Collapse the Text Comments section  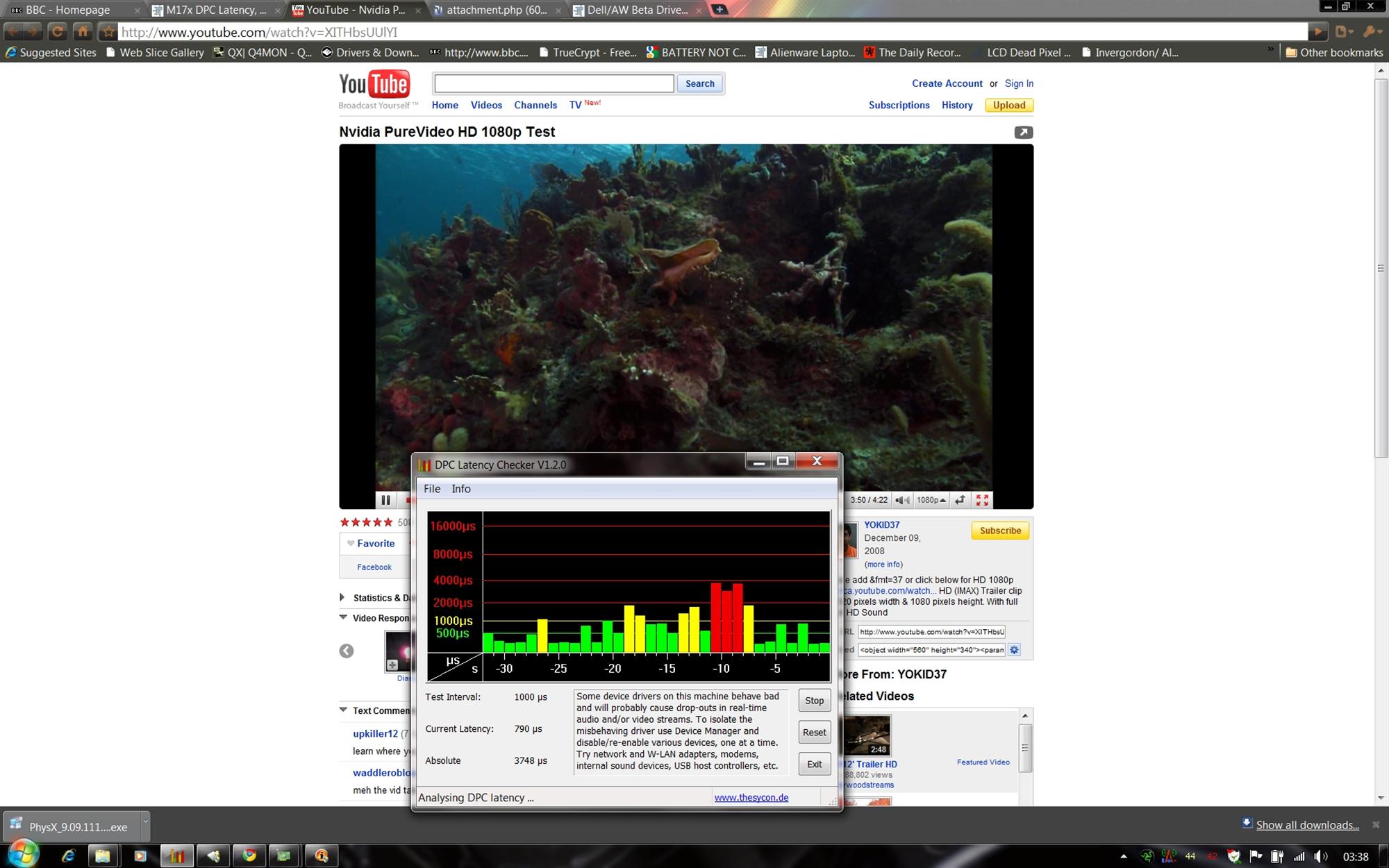(375, 710)
